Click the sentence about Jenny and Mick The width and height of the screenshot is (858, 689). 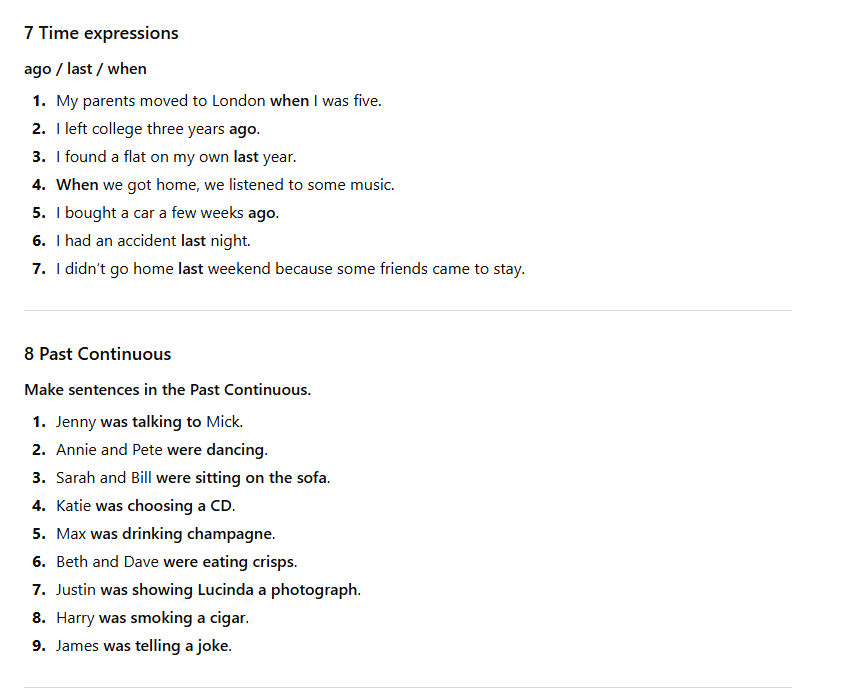(149, 422)
